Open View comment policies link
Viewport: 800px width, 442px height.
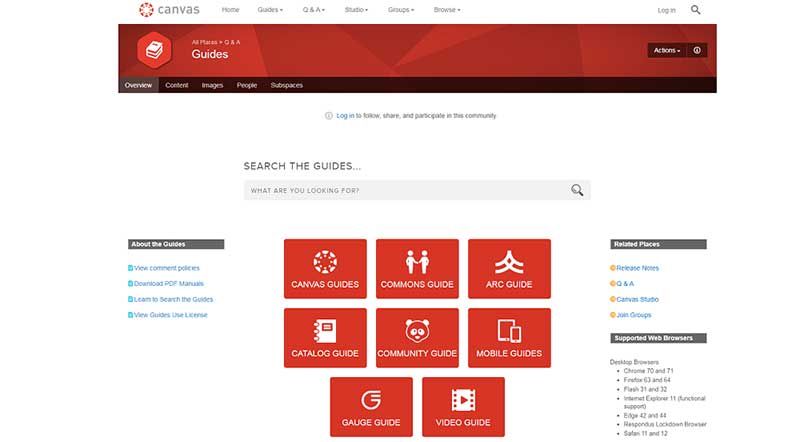tap(167, 268)
